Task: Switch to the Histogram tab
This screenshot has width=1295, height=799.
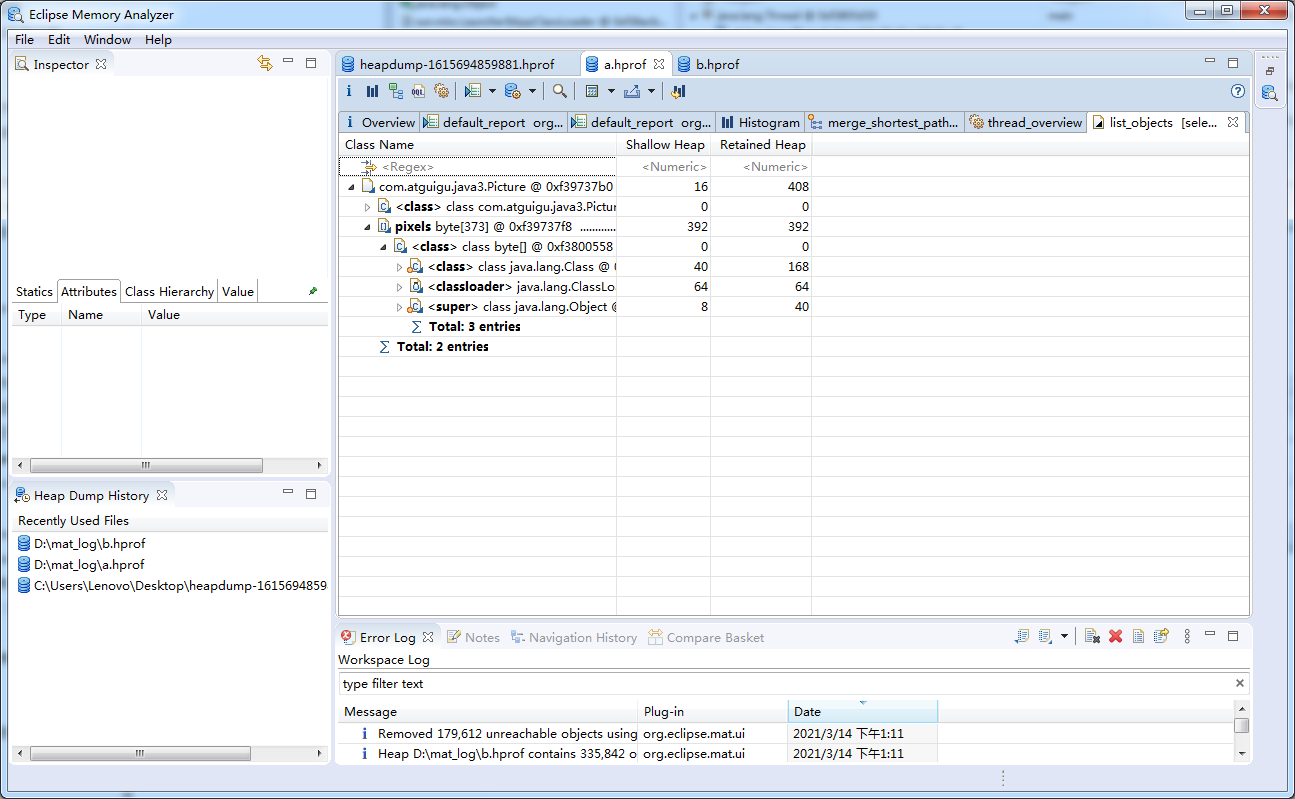Action: click(x=760, y=123)
